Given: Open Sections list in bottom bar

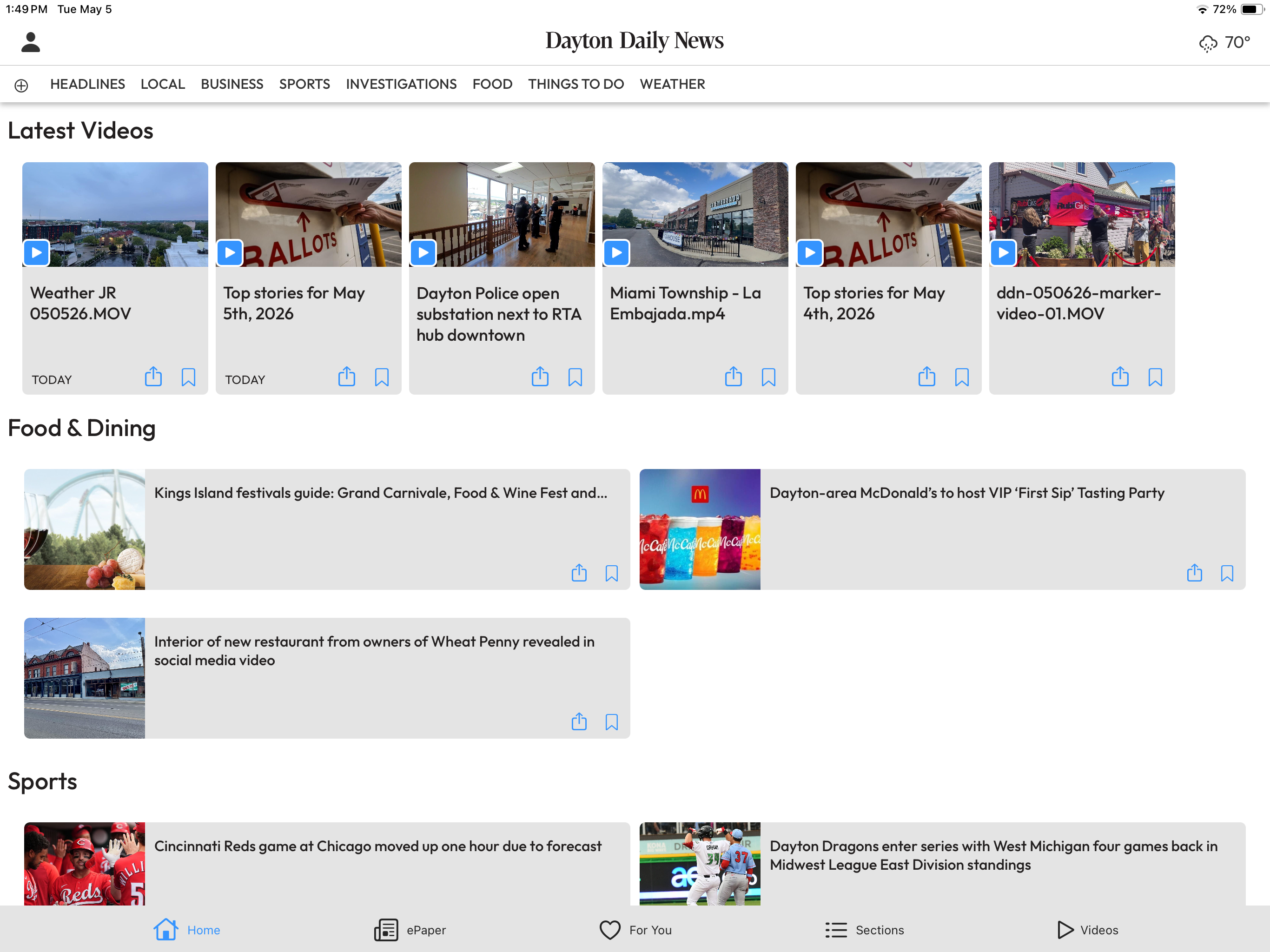Looking at the screenshot, I should point(865,930).
